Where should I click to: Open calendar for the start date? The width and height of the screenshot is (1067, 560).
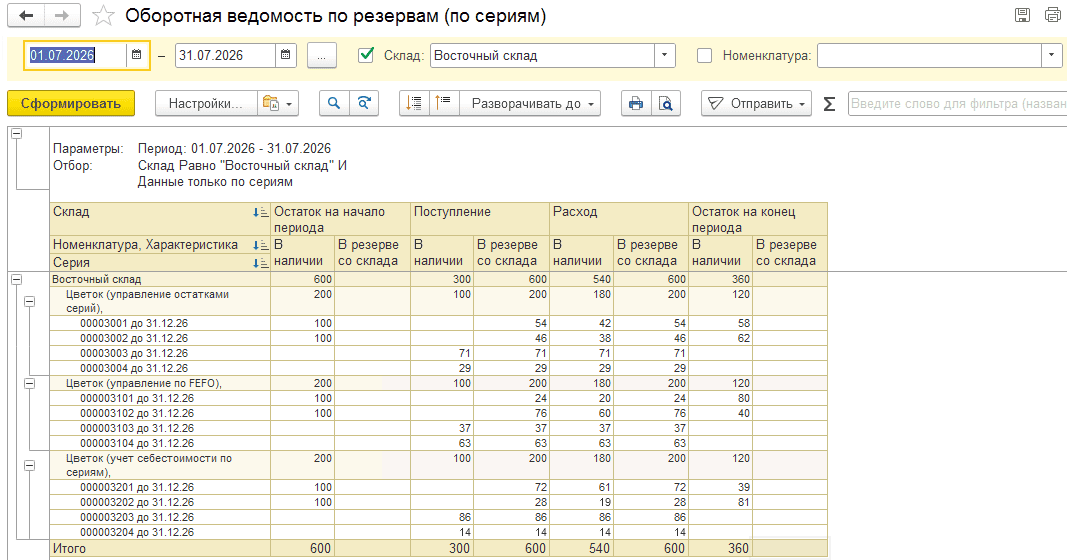point(137,55)
